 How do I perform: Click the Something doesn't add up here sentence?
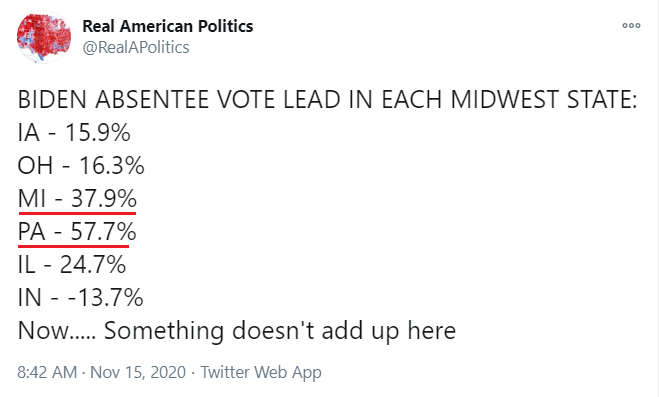[280, 331]
